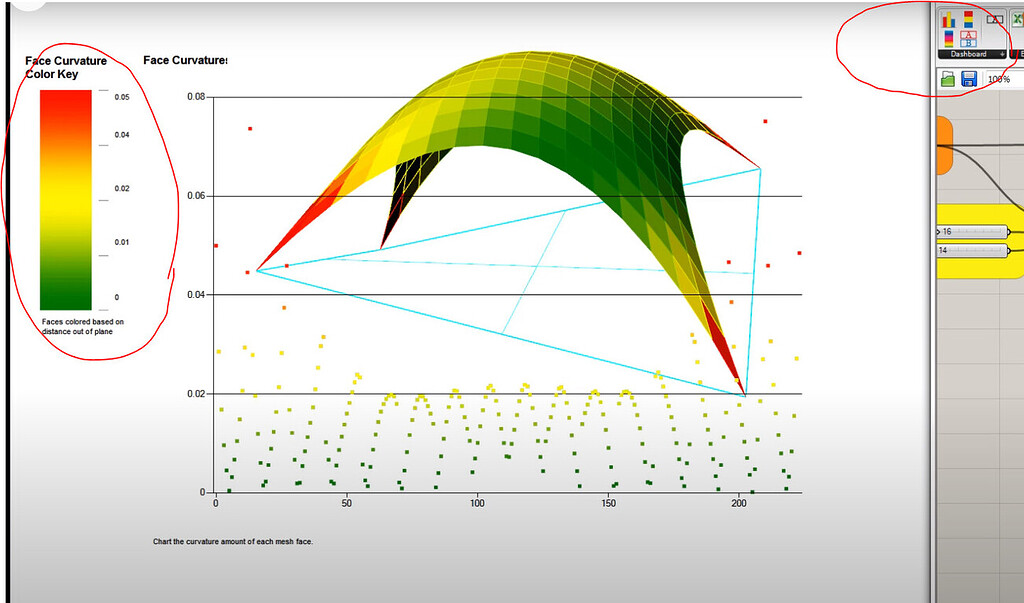
Task: Select the value display frame icon
Action: (x=995, y=18)
